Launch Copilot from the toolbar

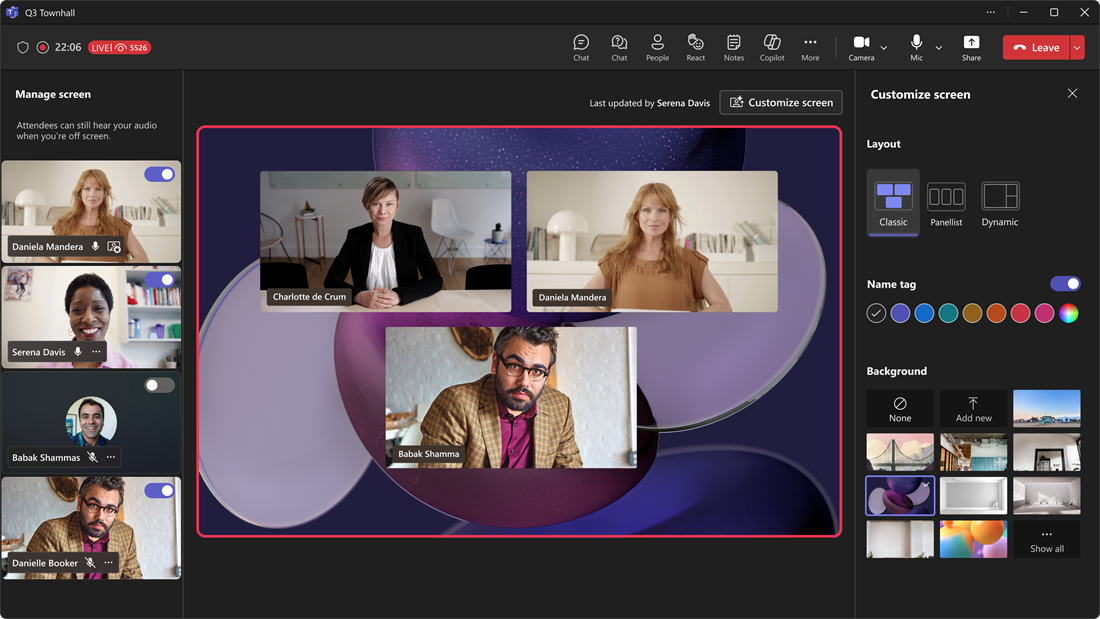pyautogui.click(x=772, y=47)
